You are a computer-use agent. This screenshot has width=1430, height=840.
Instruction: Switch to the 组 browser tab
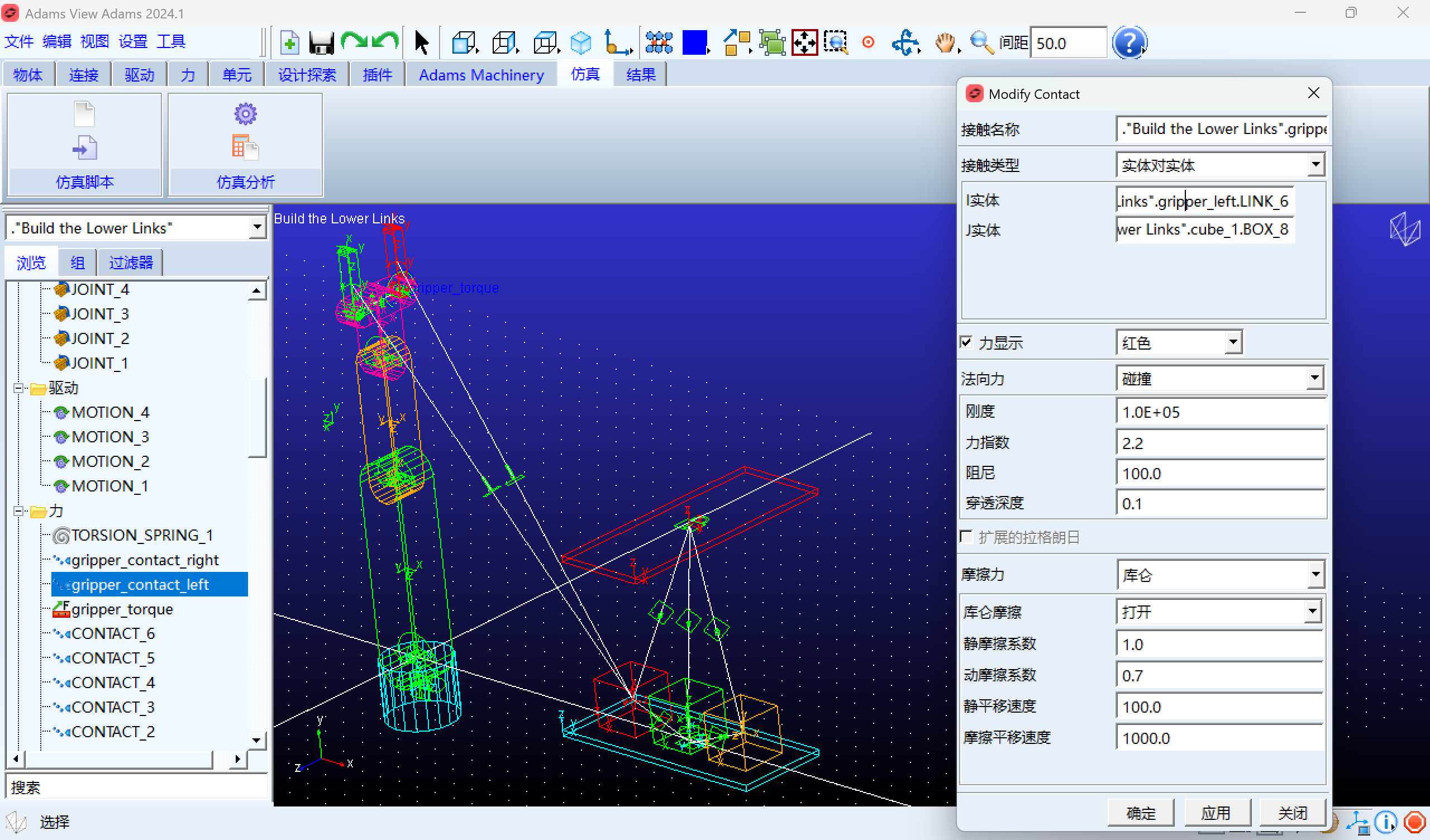coord(77,262)
